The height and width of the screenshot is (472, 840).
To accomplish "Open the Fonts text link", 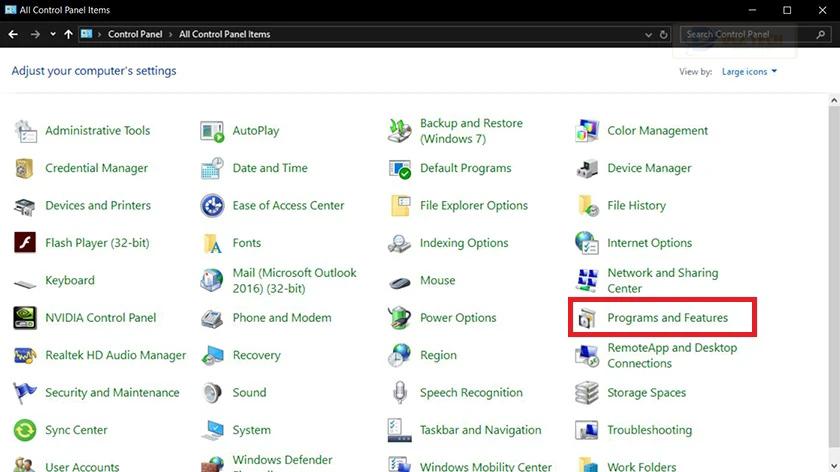I will point(246,243).
